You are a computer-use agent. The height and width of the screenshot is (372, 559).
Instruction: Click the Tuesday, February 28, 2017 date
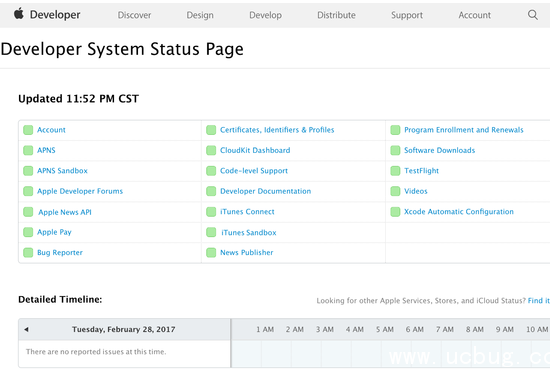[x=124, y=329]
